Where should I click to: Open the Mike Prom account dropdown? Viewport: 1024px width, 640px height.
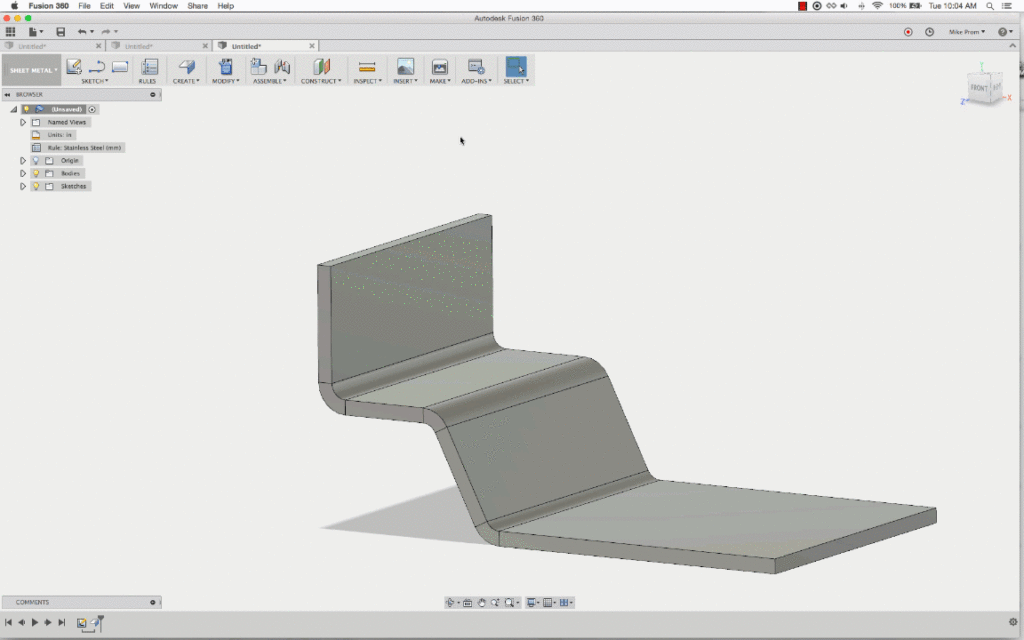(966, 32)
